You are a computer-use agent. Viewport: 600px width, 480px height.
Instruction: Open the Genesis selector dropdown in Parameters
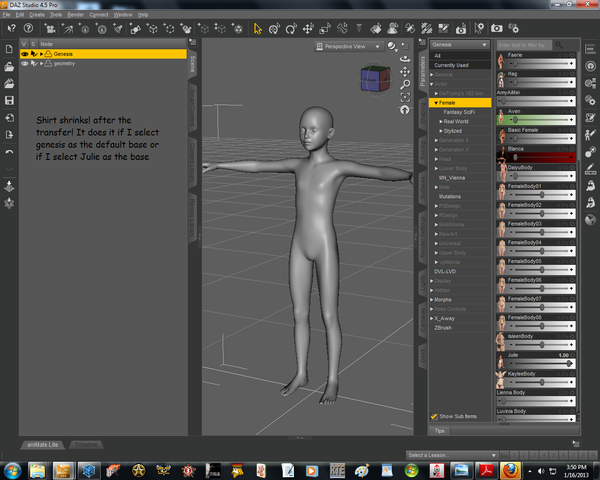point(460,45)
